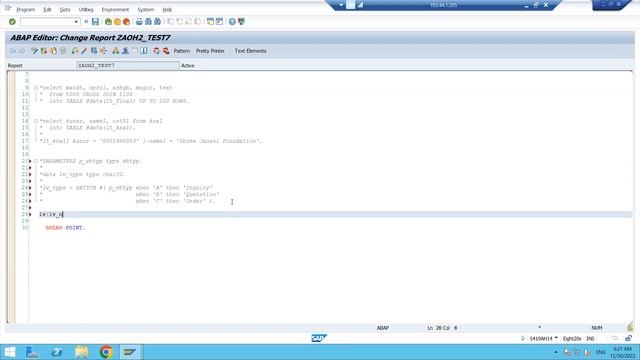
Task: Click the NUM indicator in status bar
Action: 596,328
